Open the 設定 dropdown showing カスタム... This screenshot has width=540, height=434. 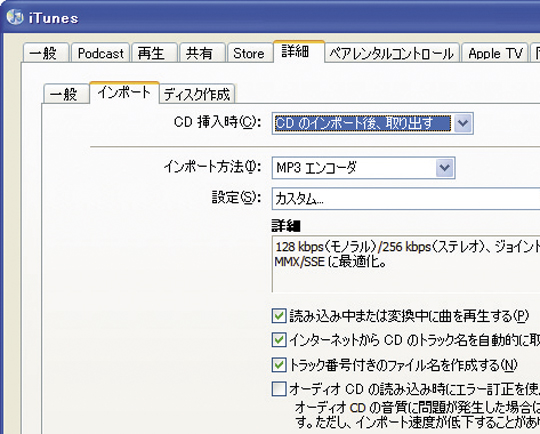pos(406,199)
